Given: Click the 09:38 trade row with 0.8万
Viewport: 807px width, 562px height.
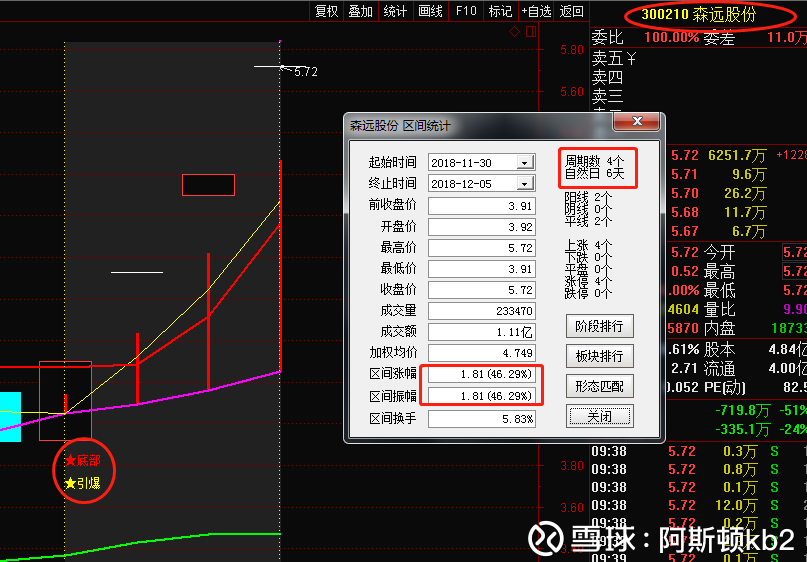Looking at the screenshot, I should point(698,469).
